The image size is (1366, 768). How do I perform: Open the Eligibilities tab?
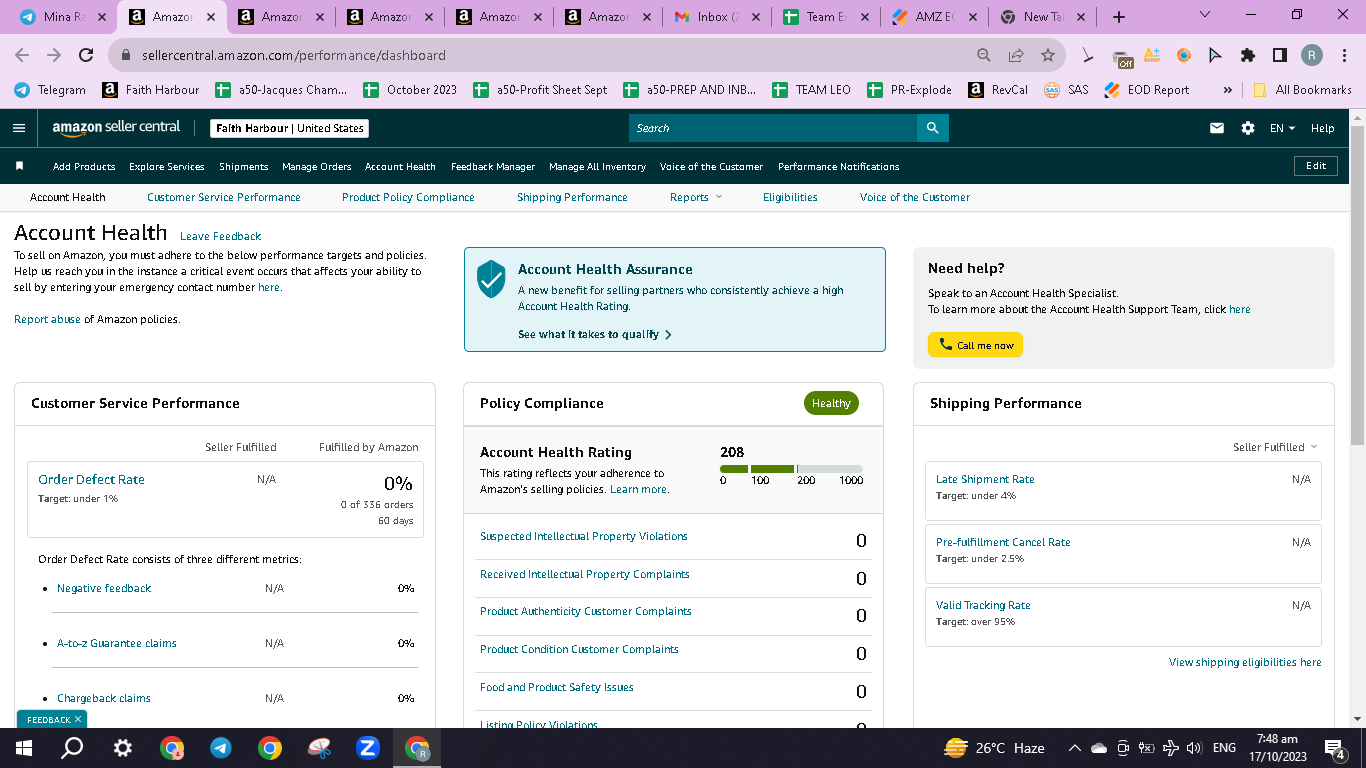coord(790,197)
